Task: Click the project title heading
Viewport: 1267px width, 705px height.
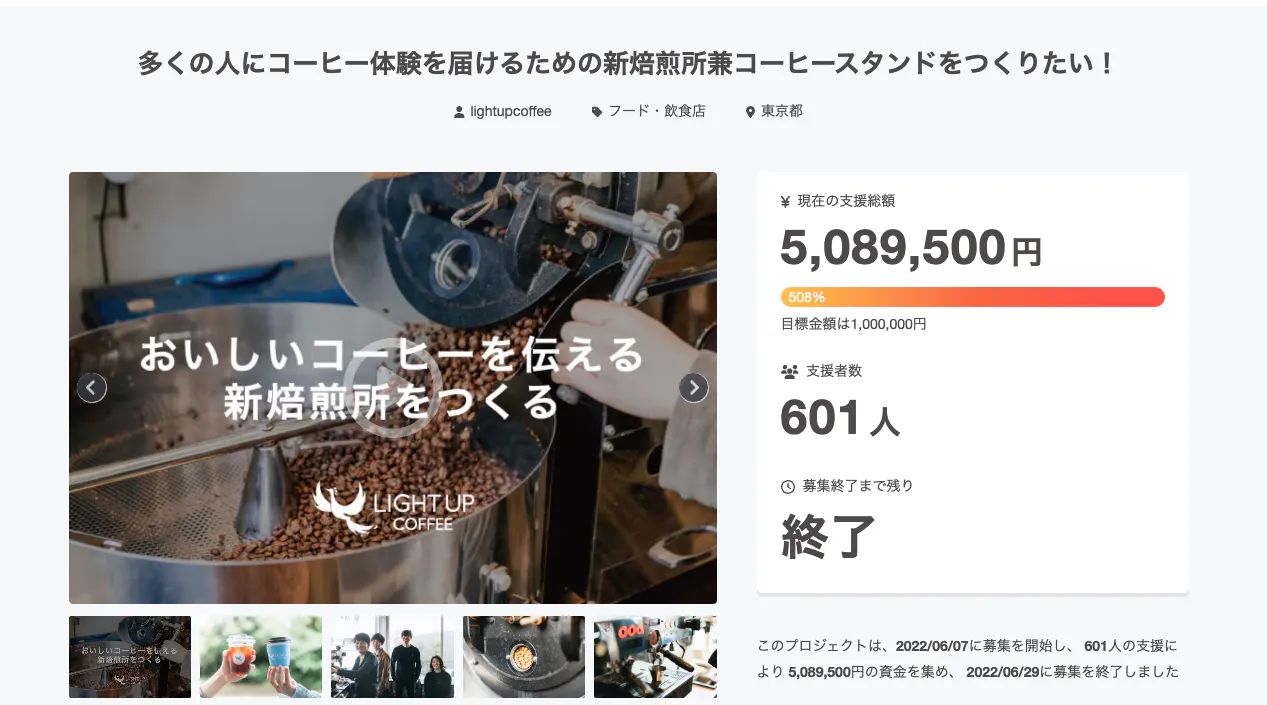Action: 626,64
